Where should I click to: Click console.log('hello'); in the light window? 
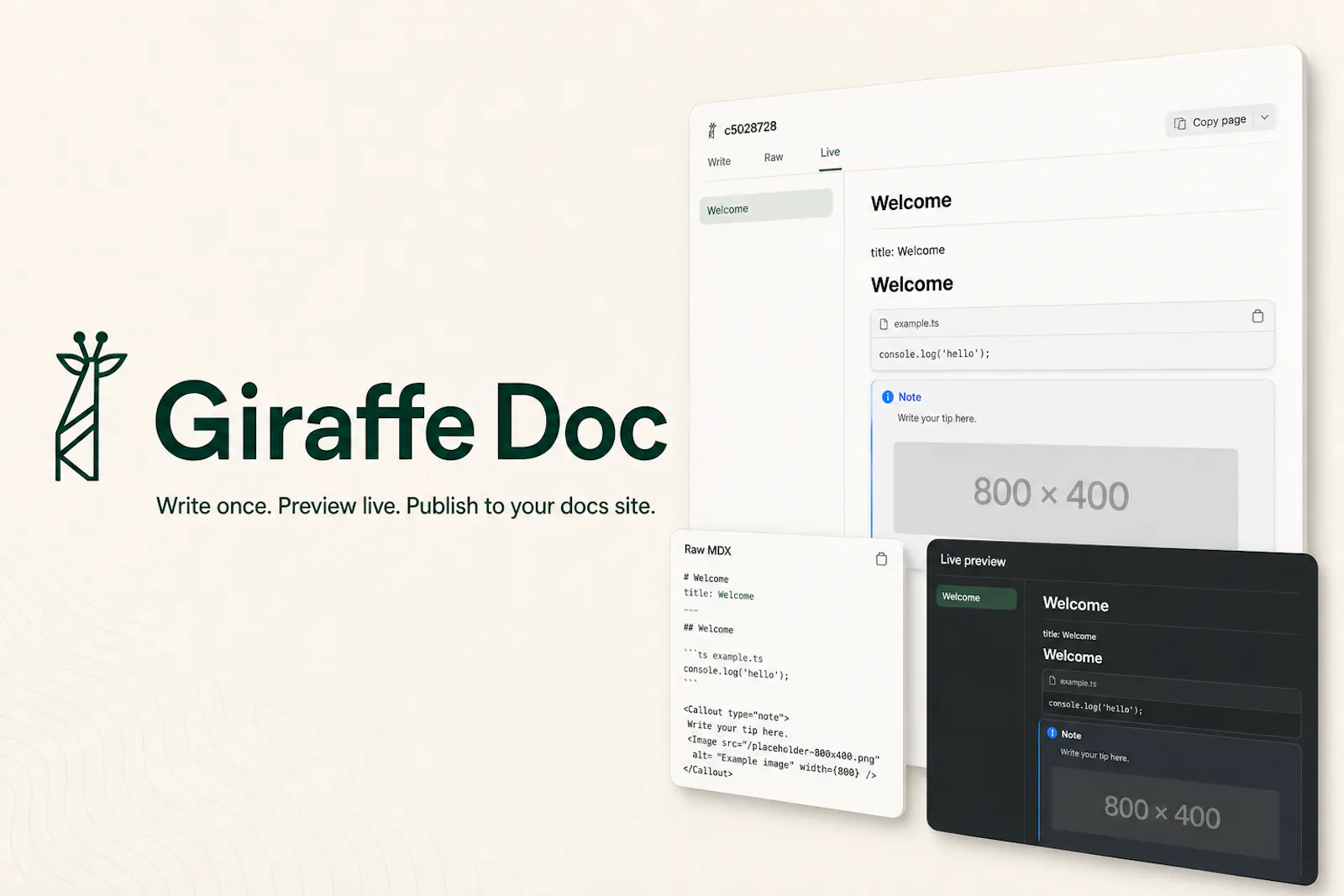pos(934,354)
